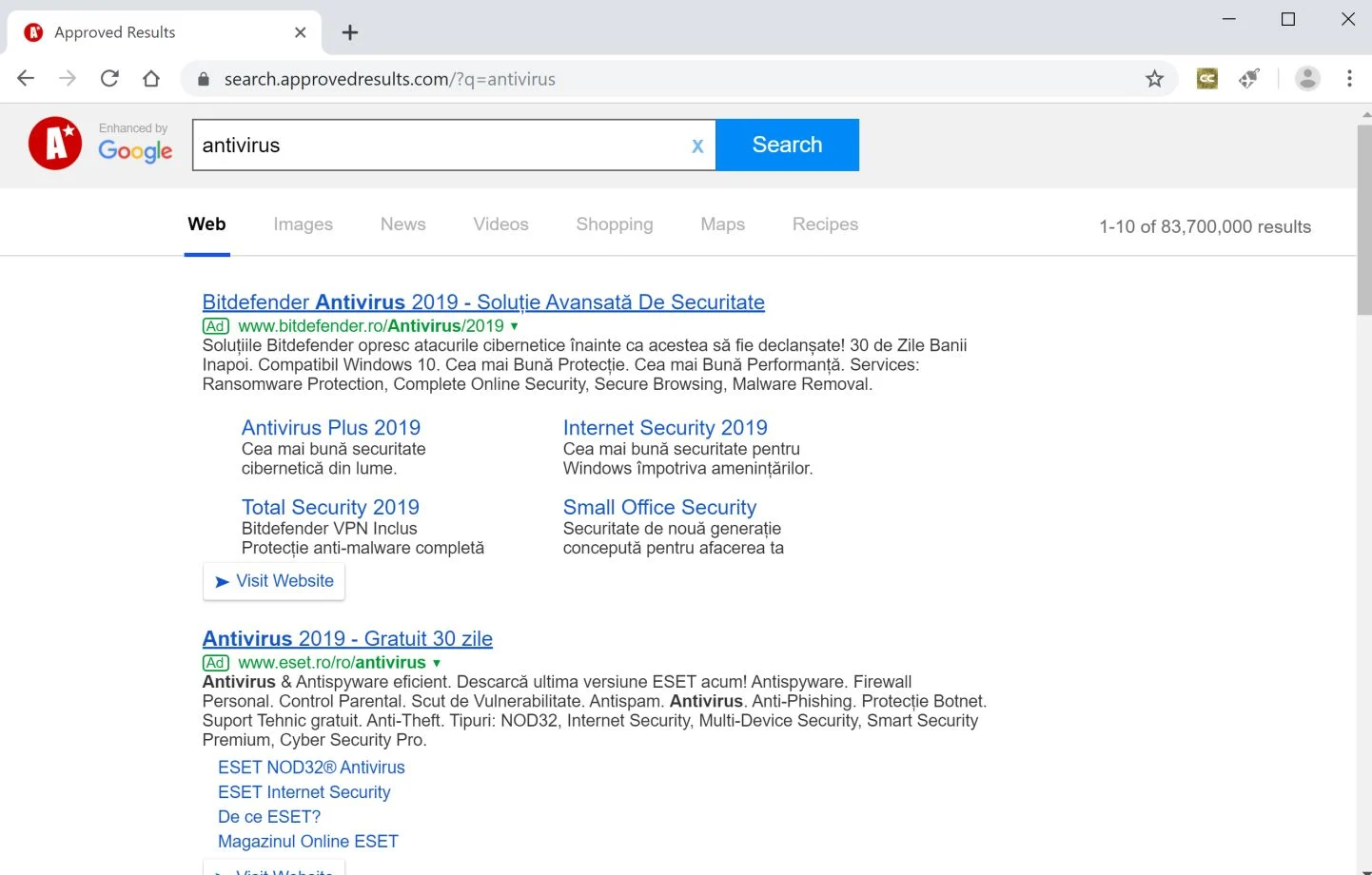Open the ESET Internet Security link
This screenshot has height=875, width=1372.
pos(304,792)
